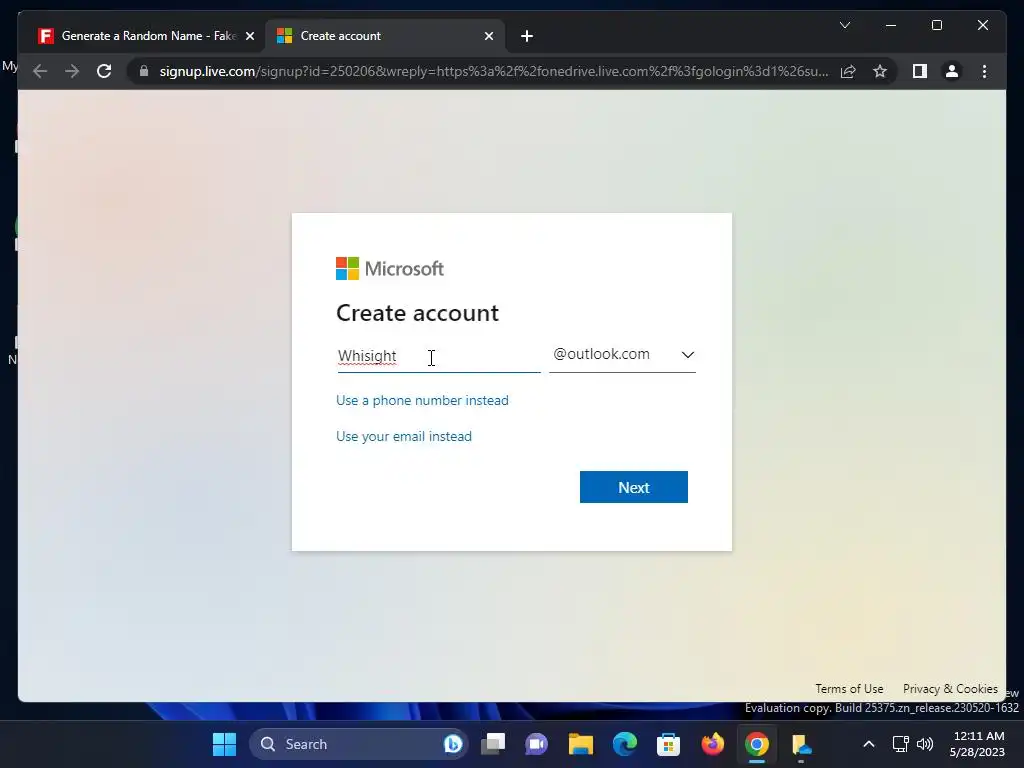This screenshot has width=1024, height=768.
Task: Open Microsoft Store from taskbar
Action: tap(668, 744)
